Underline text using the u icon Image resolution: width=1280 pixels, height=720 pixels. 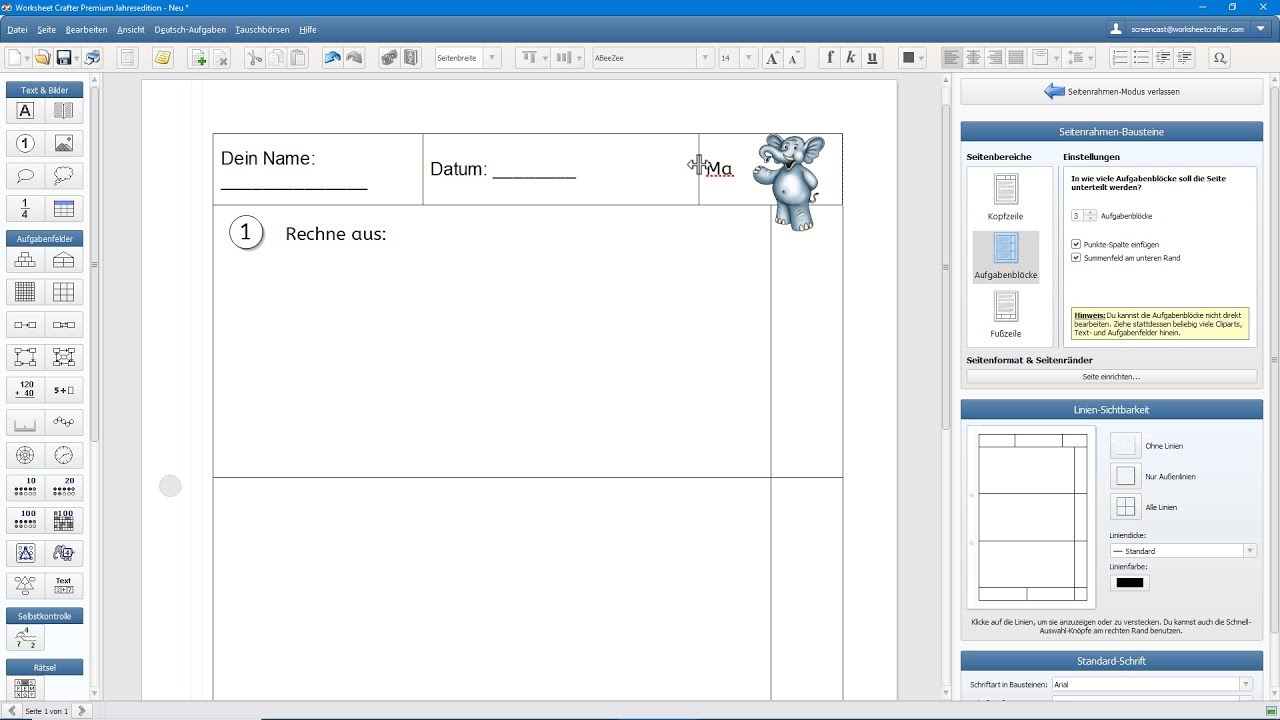point(873,58)
